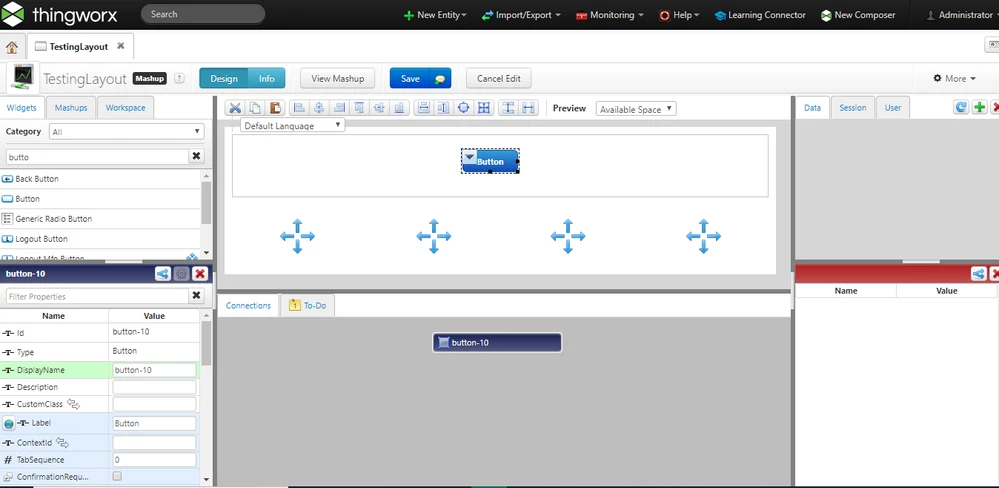Click the binding arrows icon next to ContextId
Viewport: 999px width, 488px height.
tap(62, 442)
